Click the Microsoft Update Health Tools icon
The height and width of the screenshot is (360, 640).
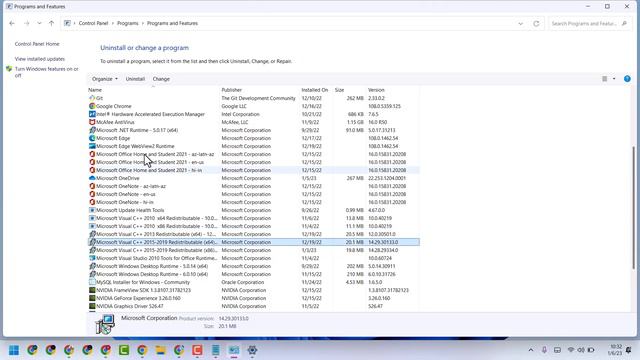tap(92, 210)
